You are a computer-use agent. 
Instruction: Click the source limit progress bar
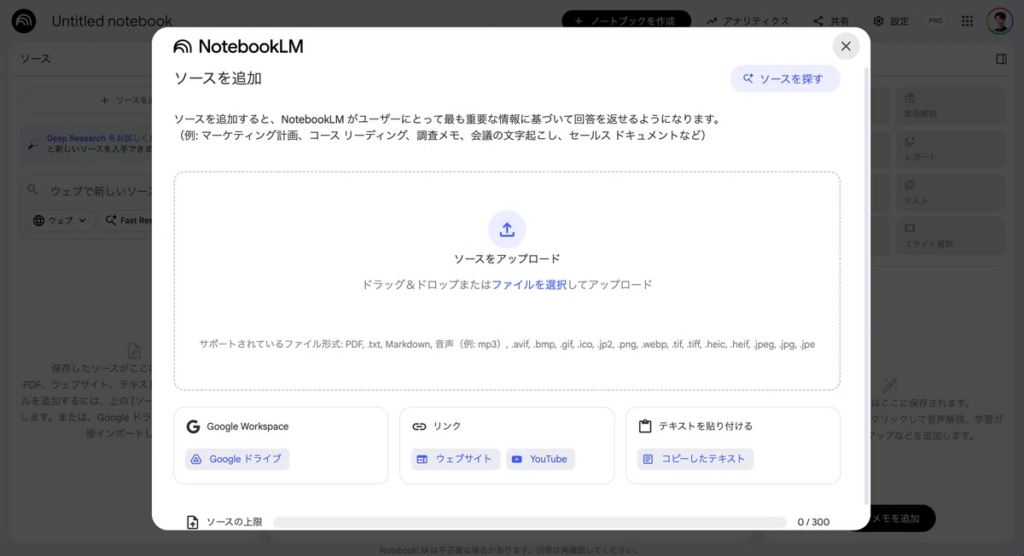click(x=529, y=522)
